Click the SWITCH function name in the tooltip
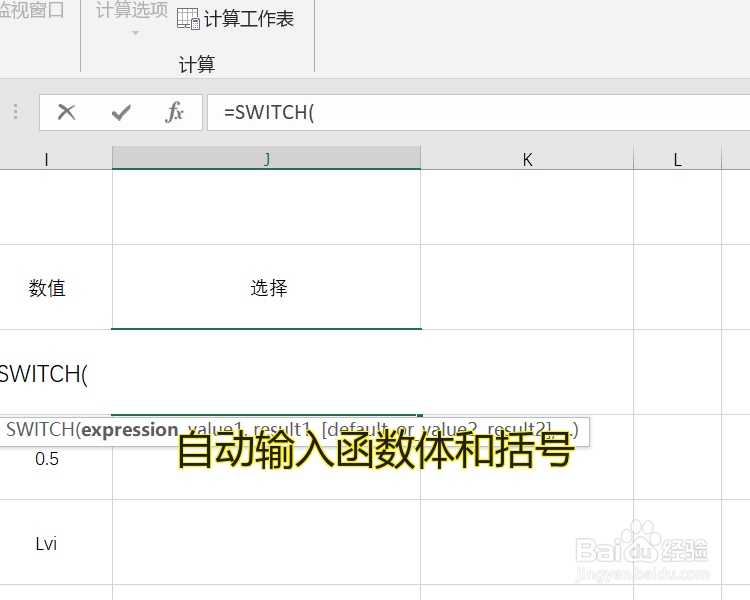The image size is (750, 600). click(40, 430)
